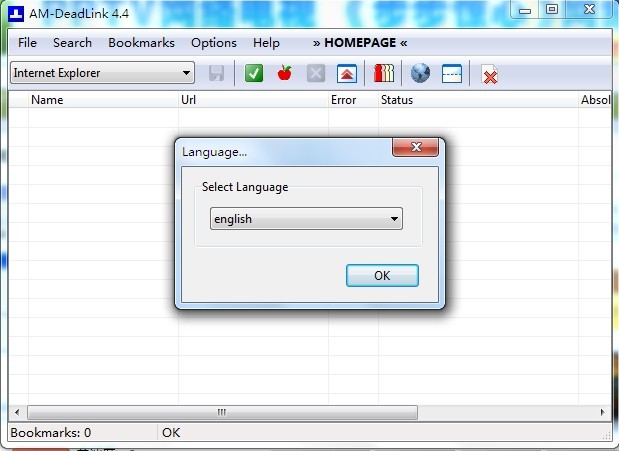
Task: Open the Internet Explorer browser dropdown
Action: coord(102,73)
